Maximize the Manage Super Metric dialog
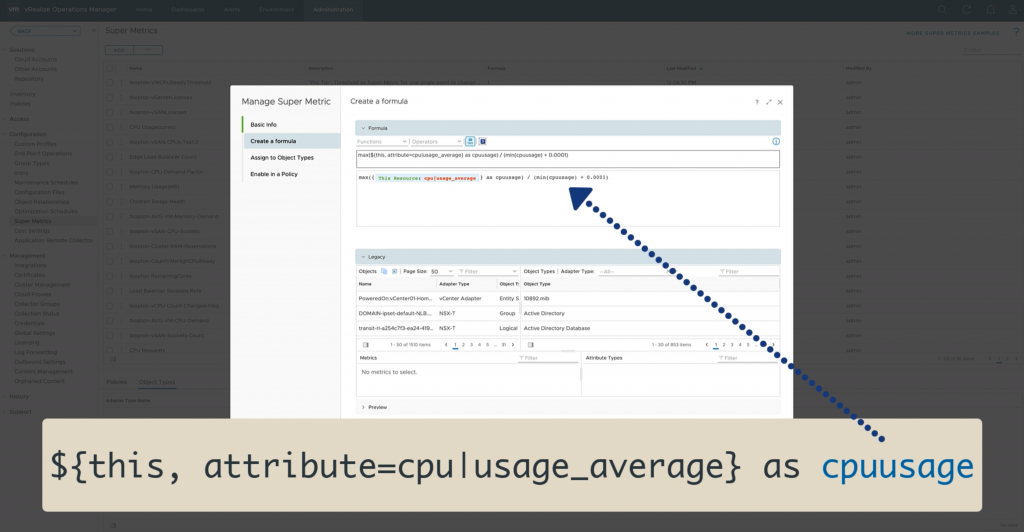 coord(768,102)
